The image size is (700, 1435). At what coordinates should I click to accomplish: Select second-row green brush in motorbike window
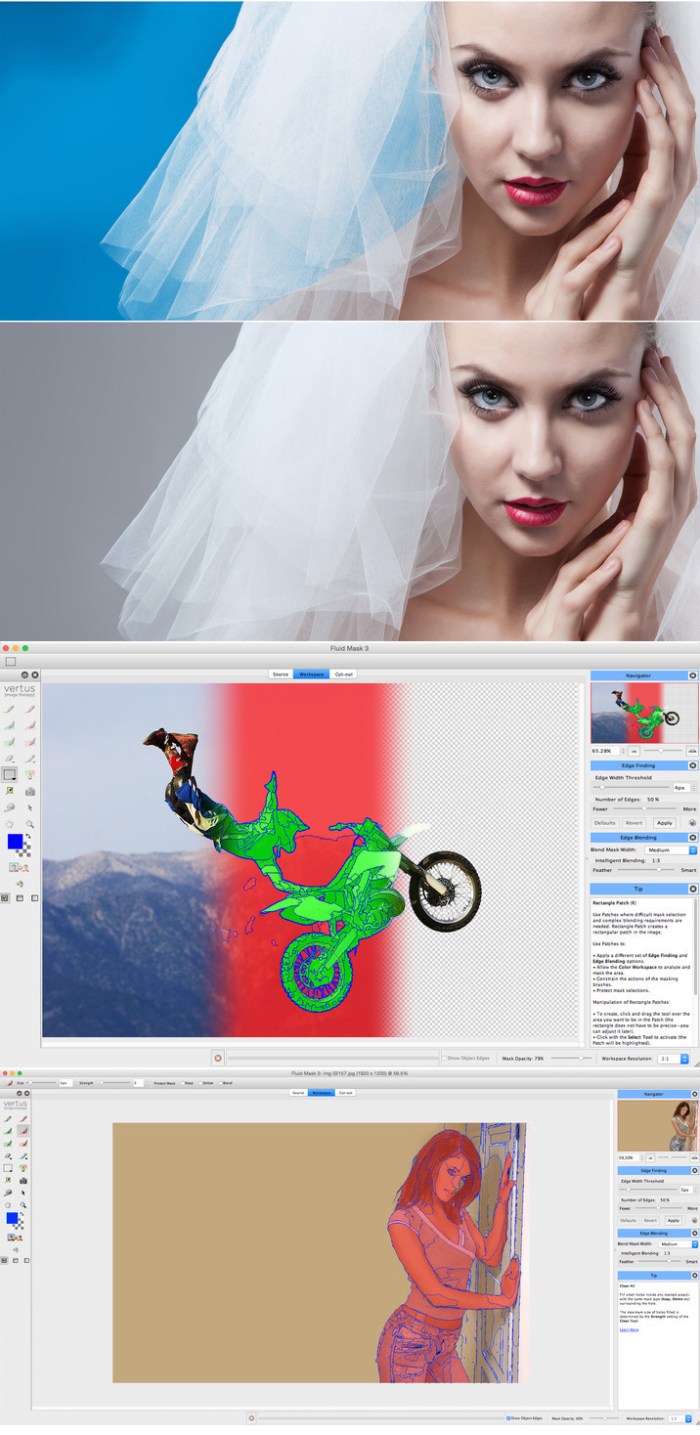coord(9,726)
